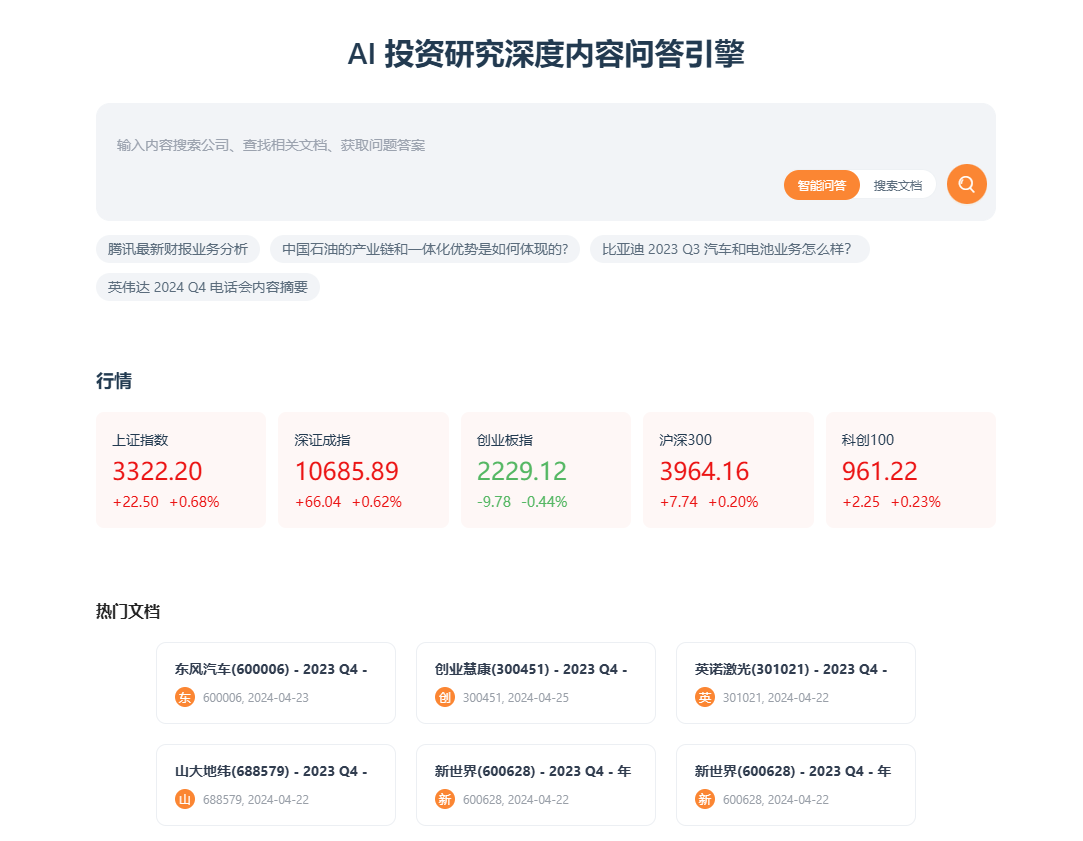Click the date text 600006, 2024-04-23
The height and width of the screenshot is (841, 1083).
point(256,698)
